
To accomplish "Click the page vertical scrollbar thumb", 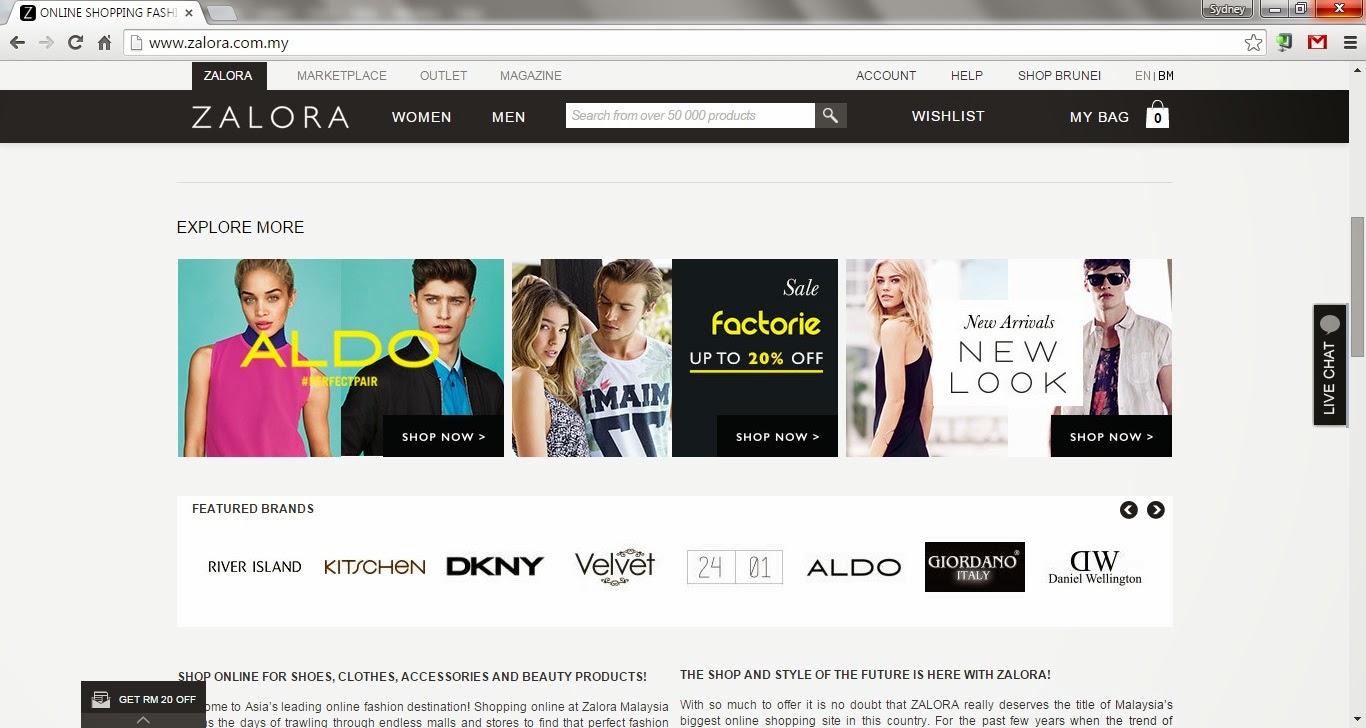I will [x=1357, y=287].
